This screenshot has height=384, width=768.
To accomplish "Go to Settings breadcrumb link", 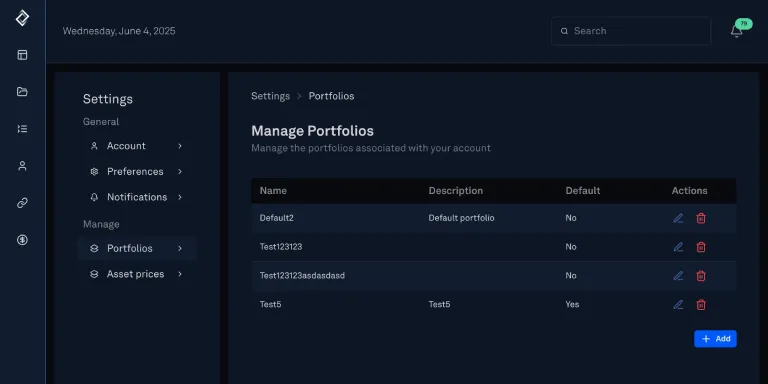I will (270, 96).
